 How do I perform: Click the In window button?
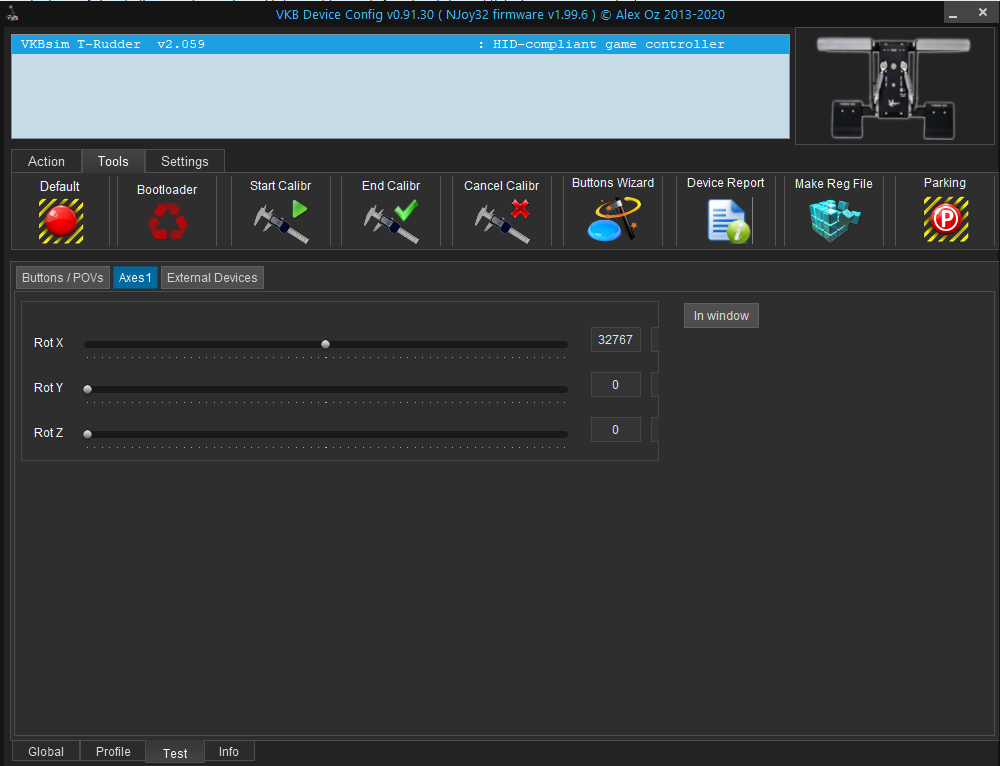721,316
